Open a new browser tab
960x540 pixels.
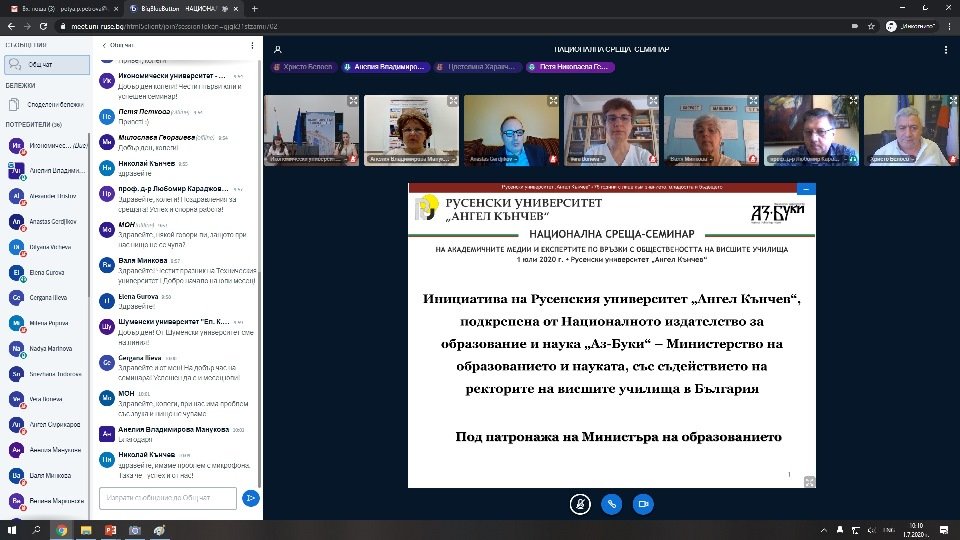pos(255,9)
